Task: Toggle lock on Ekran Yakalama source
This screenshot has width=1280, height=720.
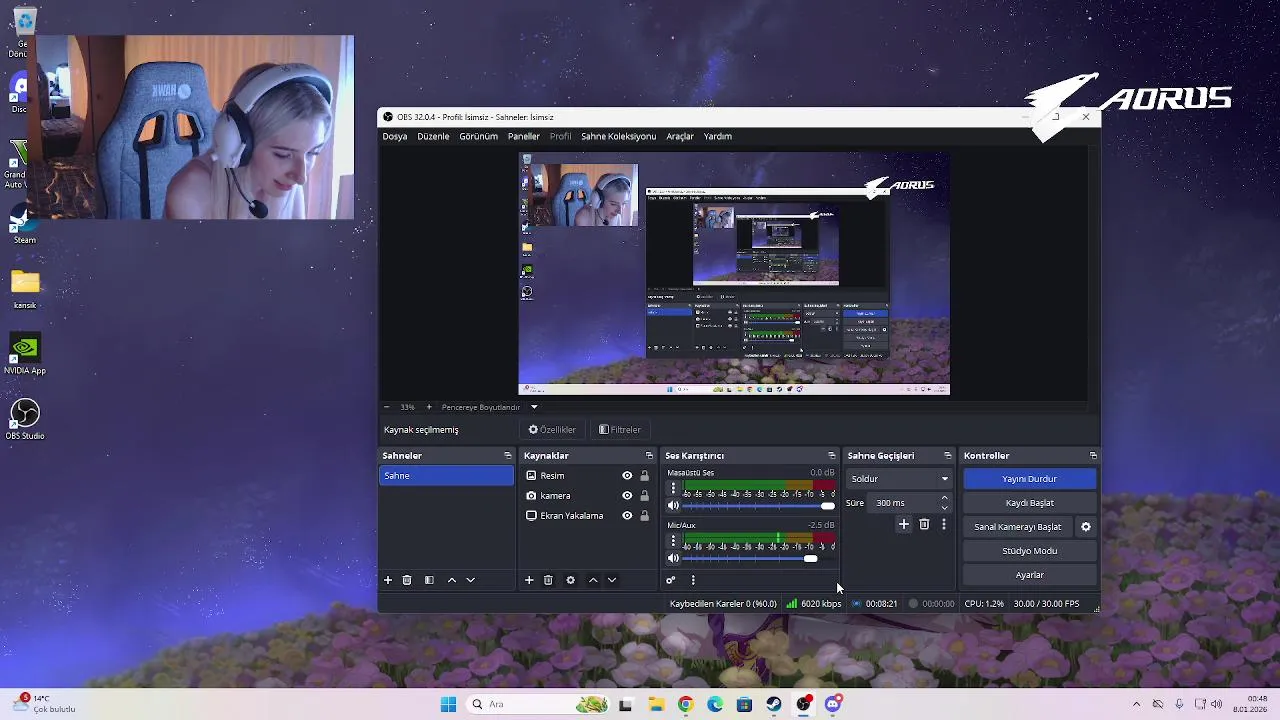Action: [x=644, y=516]
